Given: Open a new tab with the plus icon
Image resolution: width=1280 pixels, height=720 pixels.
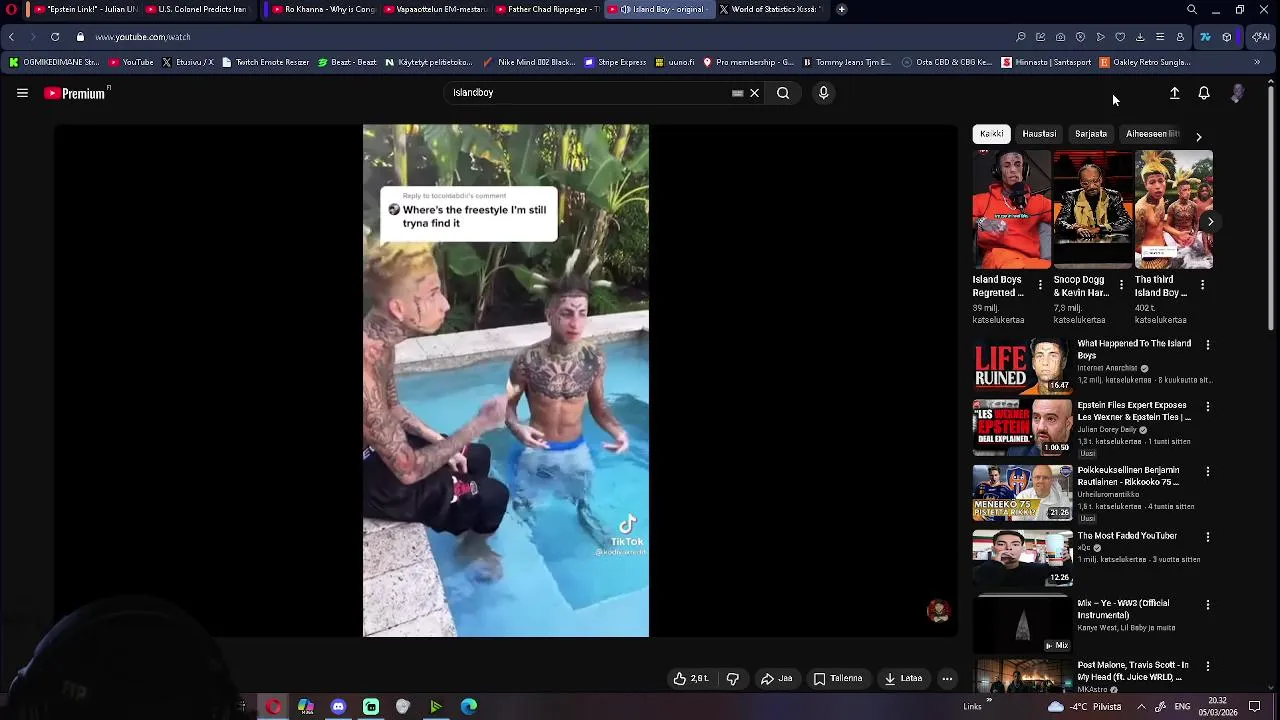Looking at the screenshot, I should point(842,9).
